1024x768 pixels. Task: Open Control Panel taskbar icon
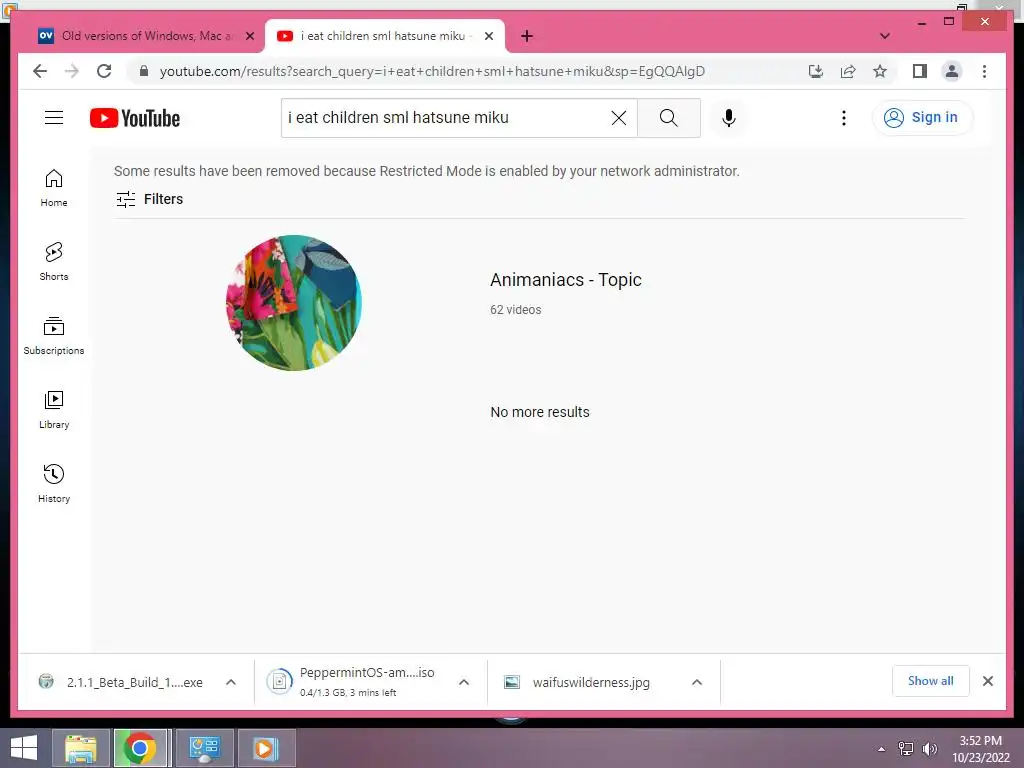(x=204, y=748)
